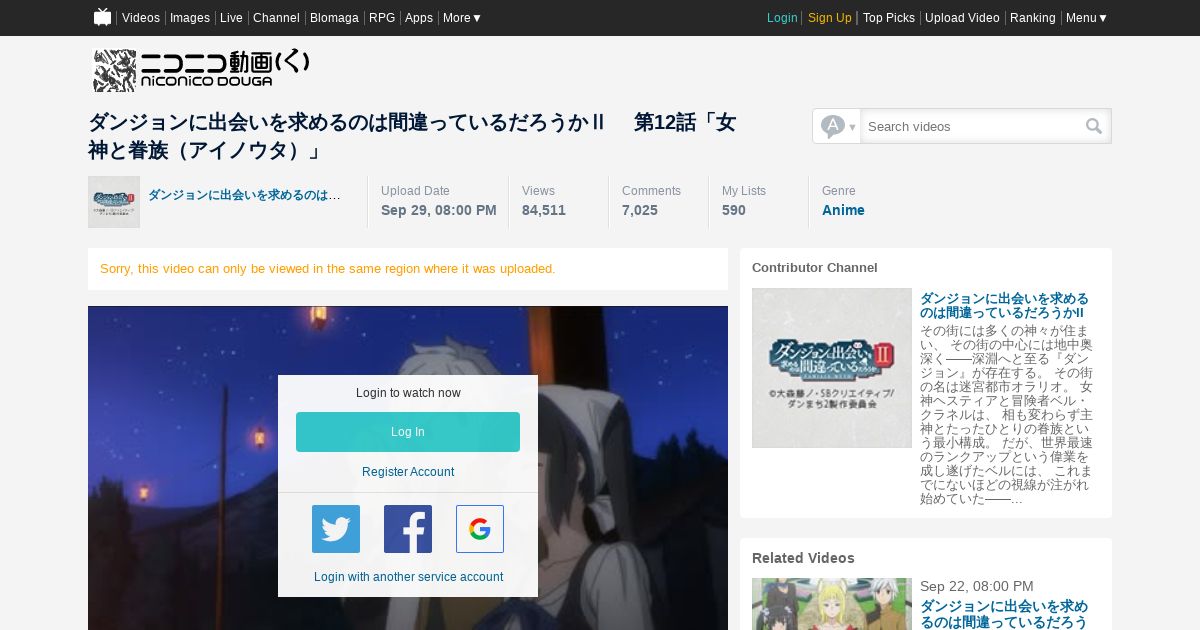Open Top Picks page
The image size is (1200, 630).
[889, 18]
